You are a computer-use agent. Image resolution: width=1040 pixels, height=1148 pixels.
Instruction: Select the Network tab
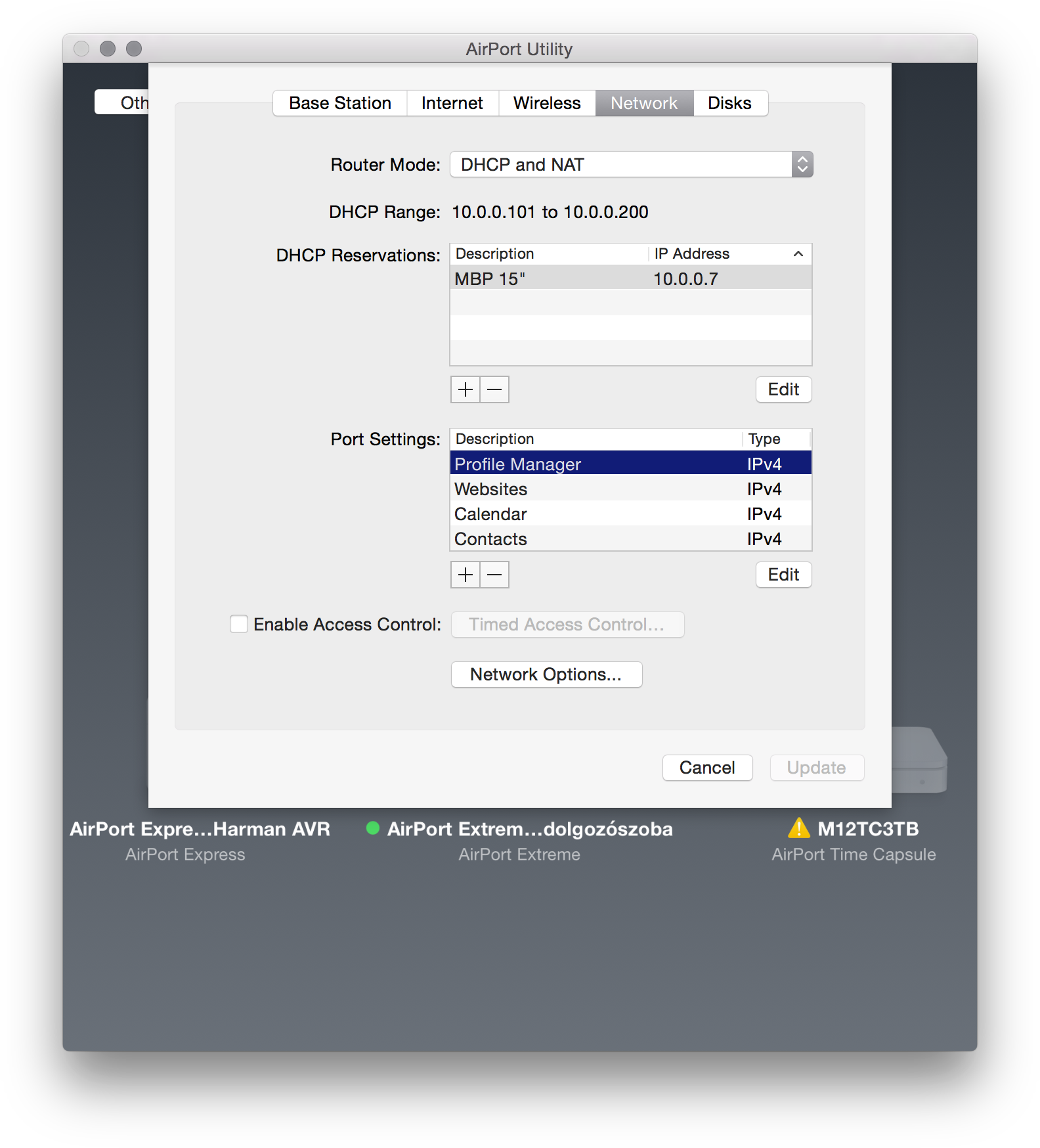(x=644, y=103)
